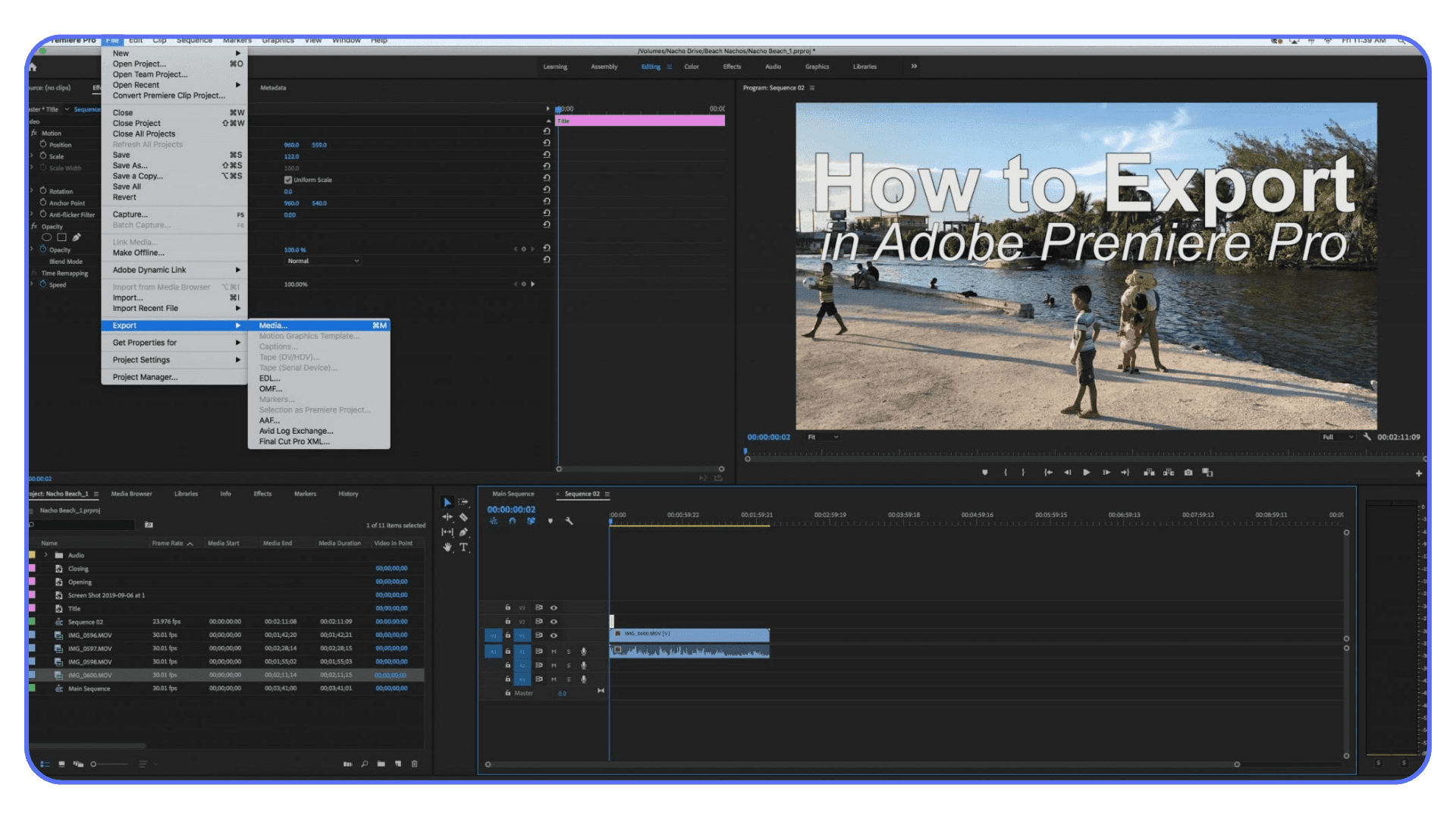Image resolution: width=1456 pixels, height=819 pixels.
Task: Select the Hand tool
Action: pyautogui.click(x=447, y=546)
